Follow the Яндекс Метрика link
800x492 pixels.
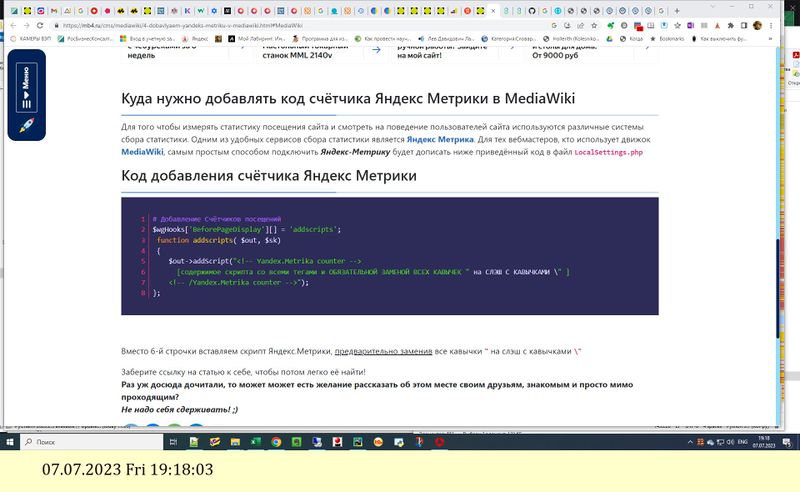tap(440, 139)
